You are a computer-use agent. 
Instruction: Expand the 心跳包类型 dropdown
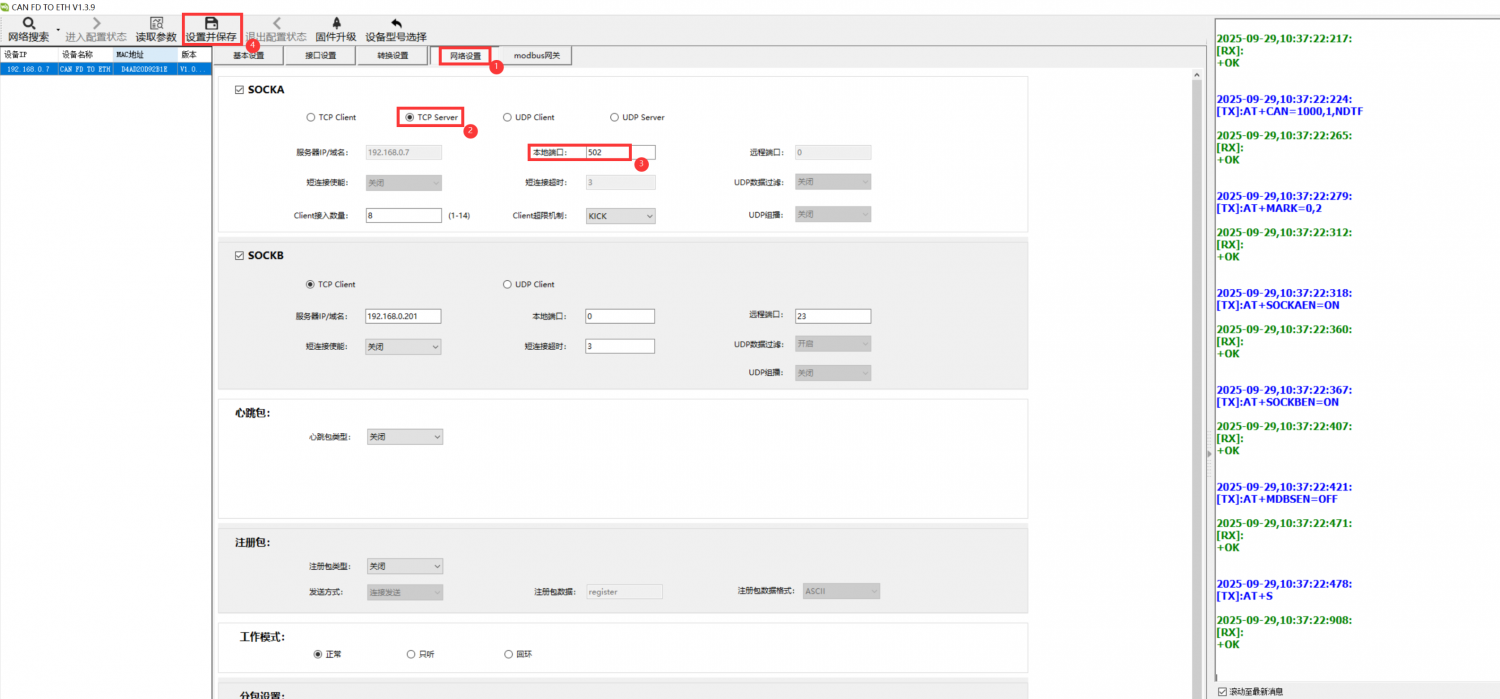404,437
